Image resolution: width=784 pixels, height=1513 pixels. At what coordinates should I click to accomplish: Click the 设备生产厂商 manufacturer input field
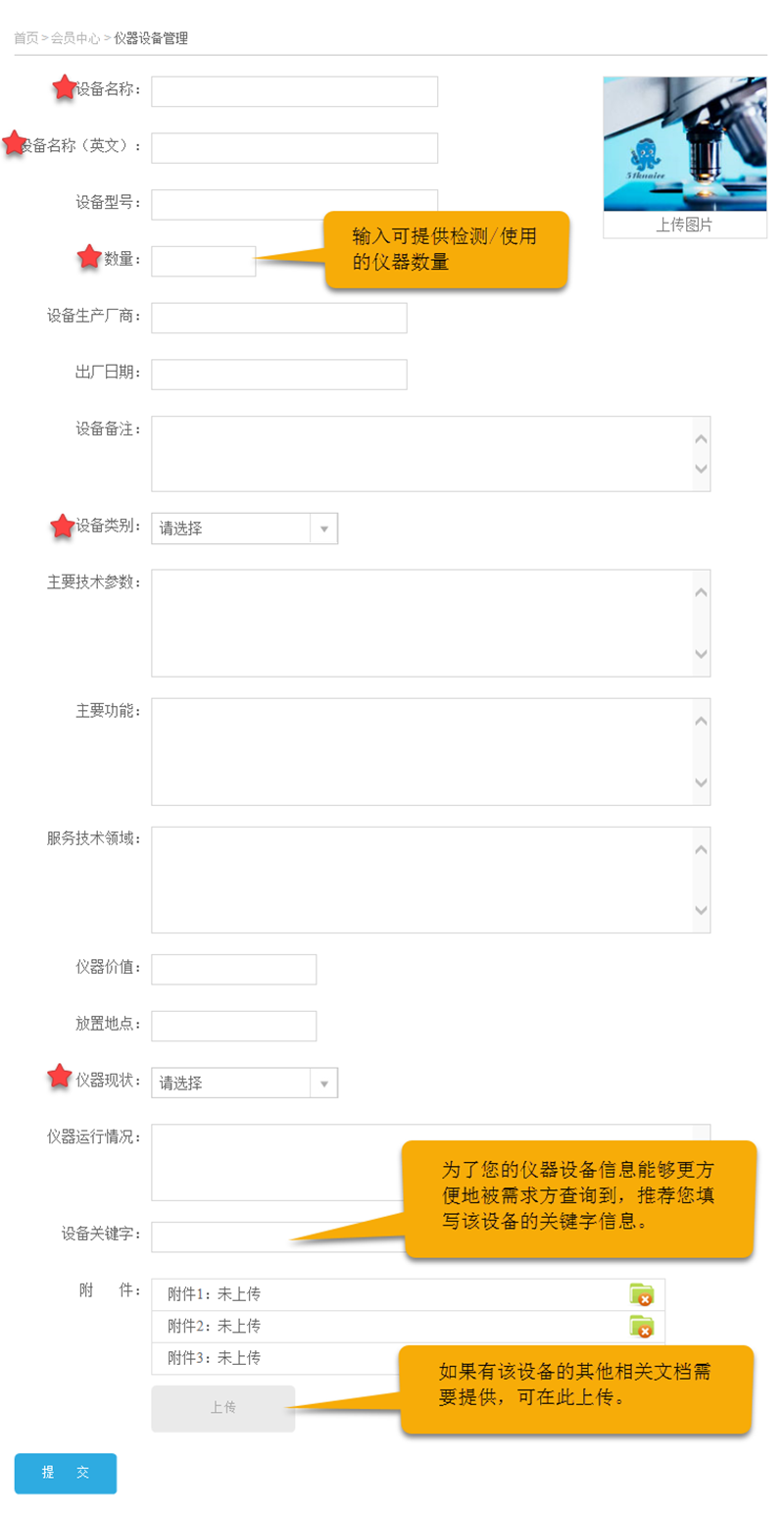coord(278,318)
